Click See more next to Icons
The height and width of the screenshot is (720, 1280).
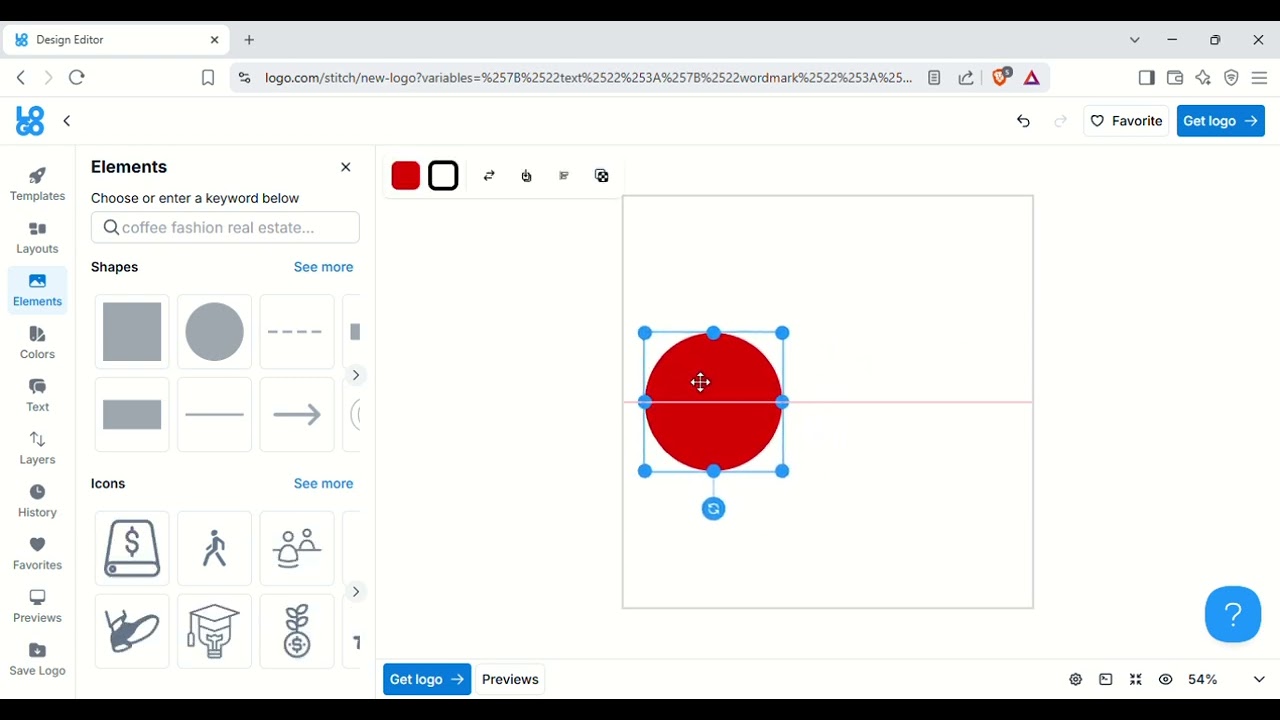click(x=323, y=483)
